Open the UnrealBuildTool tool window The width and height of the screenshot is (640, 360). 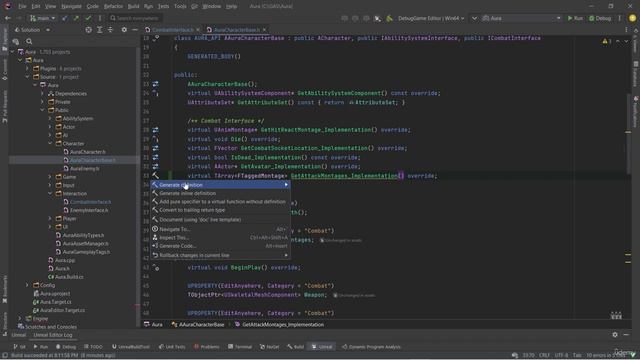tap(131, 347)
